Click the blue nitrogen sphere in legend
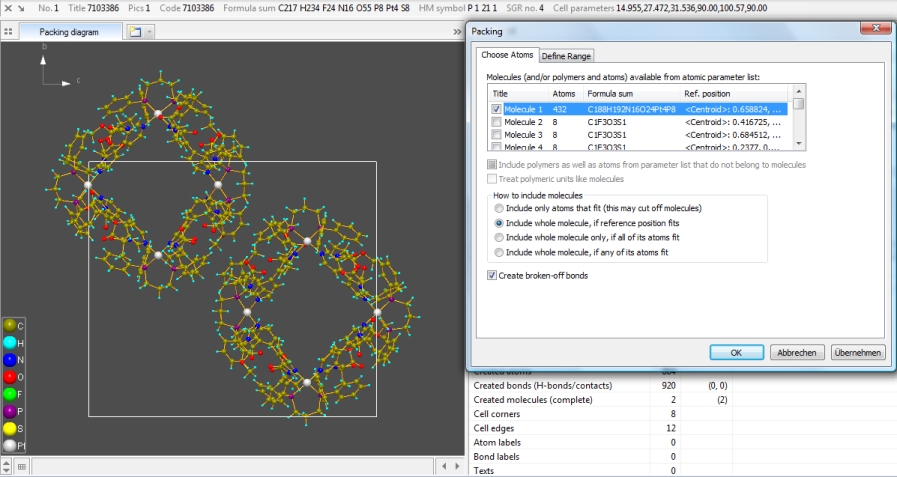This screenshot has width=897, height=477. point(10,360)
